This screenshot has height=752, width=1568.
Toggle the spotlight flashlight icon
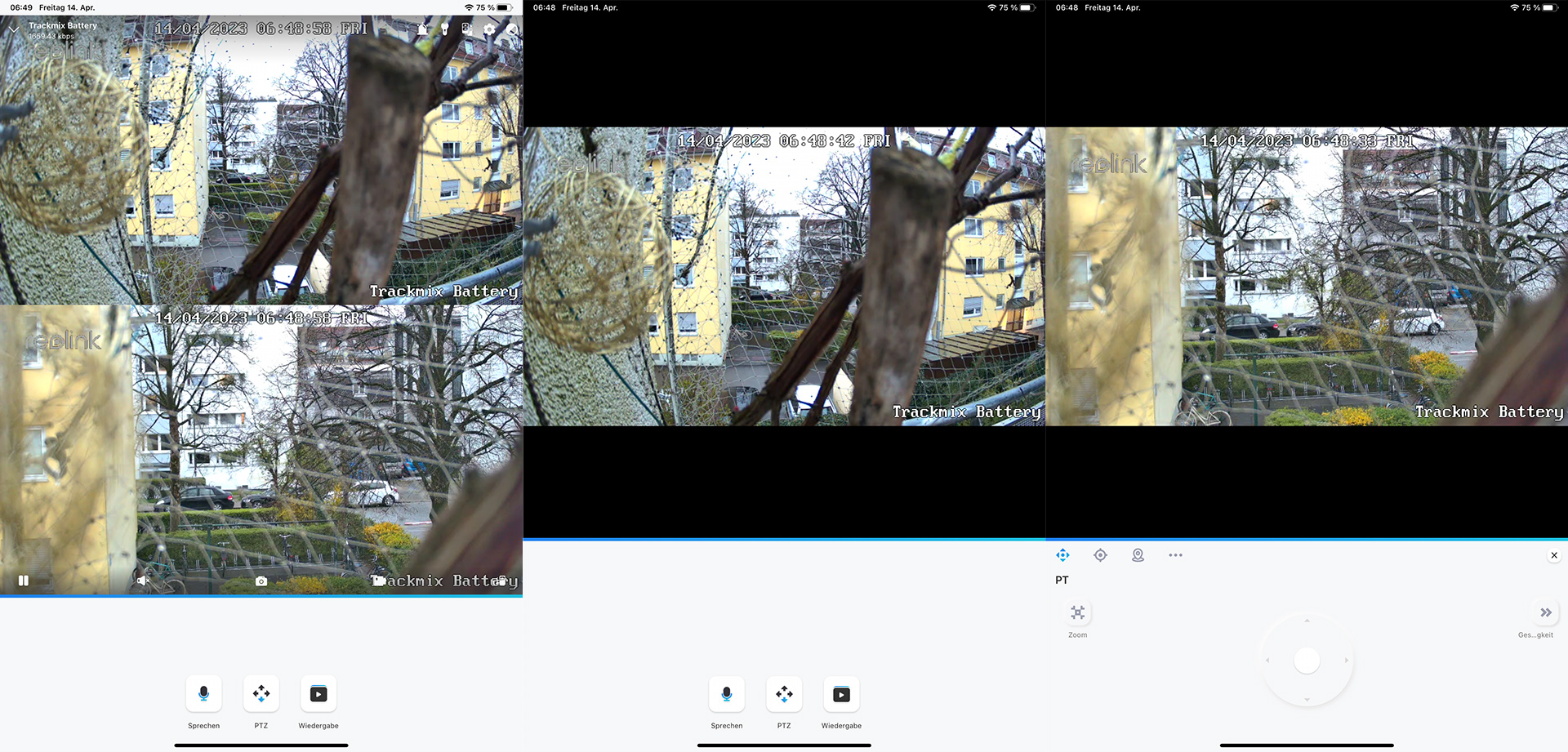click(444, 29)
